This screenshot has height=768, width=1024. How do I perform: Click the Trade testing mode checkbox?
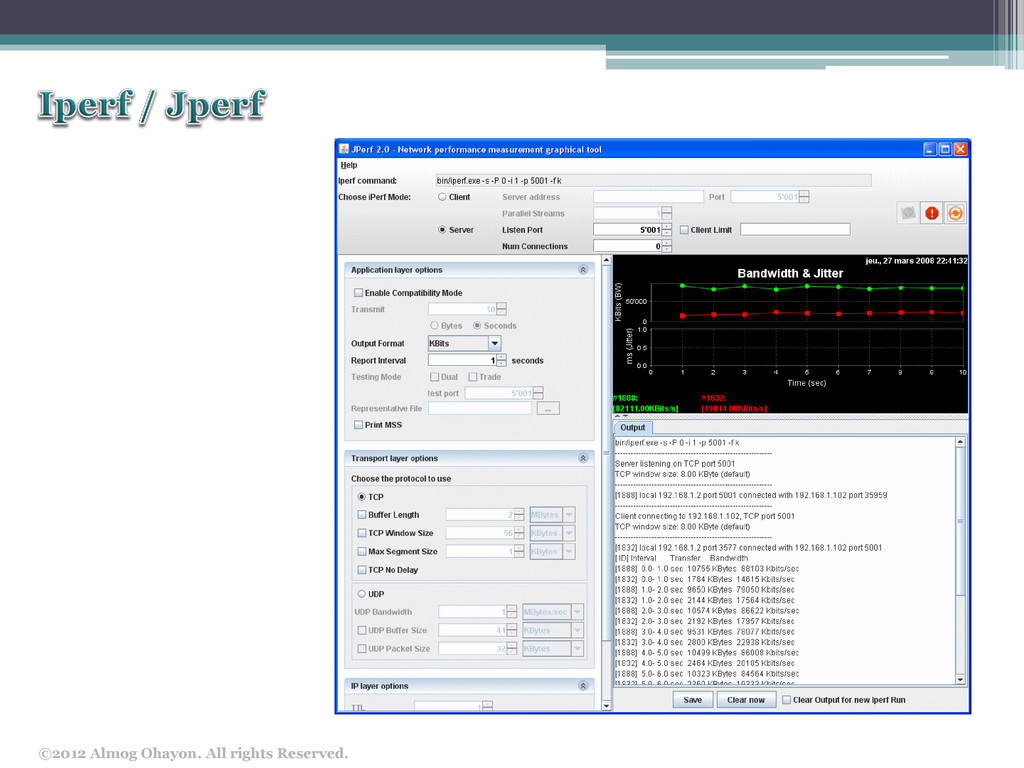click(473, 377)
